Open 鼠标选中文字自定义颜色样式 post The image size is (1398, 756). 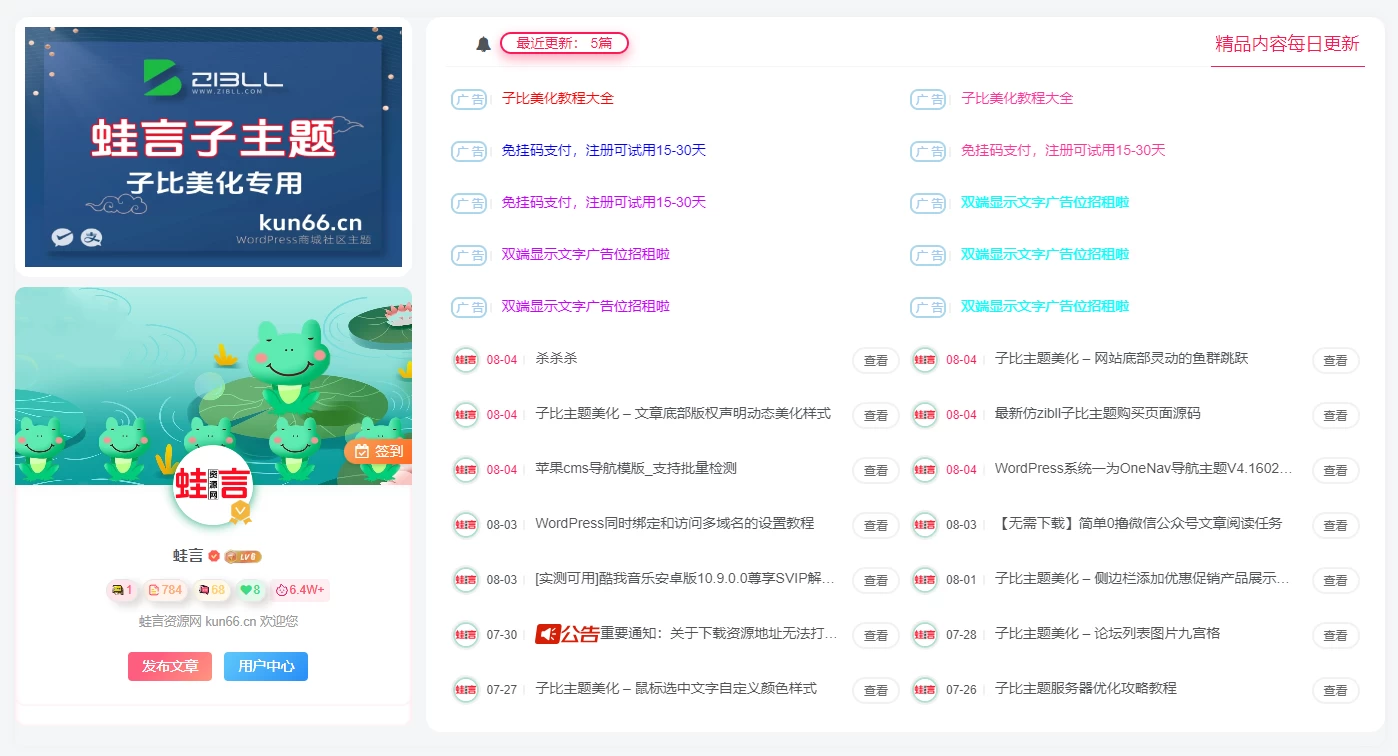pyautogui.click(x=676, y=688)
